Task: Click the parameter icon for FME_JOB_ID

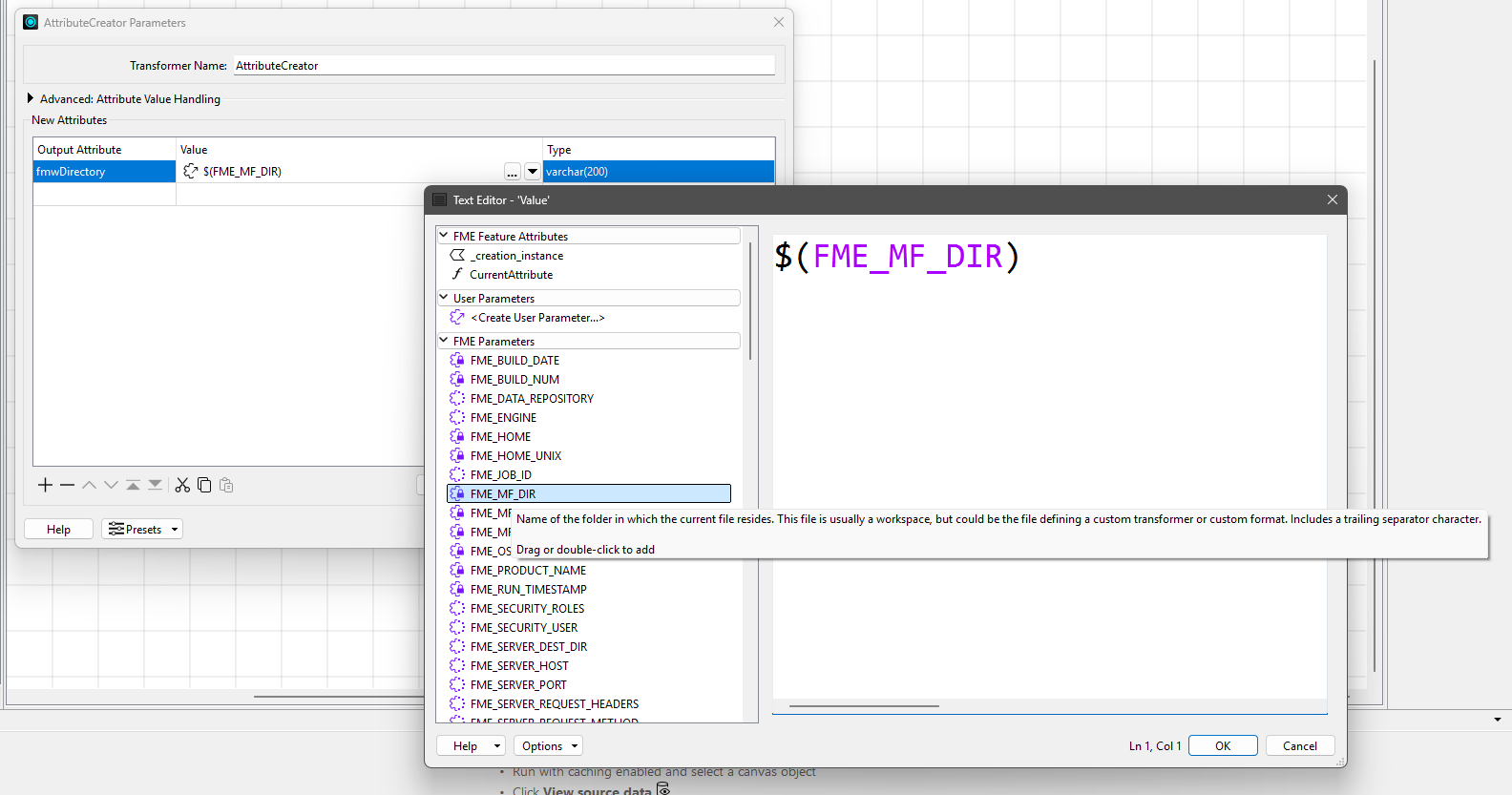Action: point(457,474)
